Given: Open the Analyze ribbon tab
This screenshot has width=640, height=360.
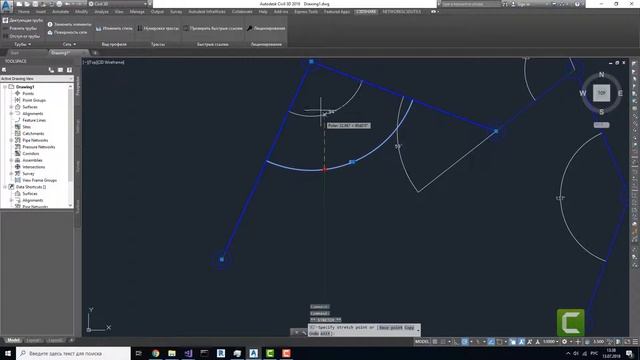Looking at the screenshot, I should coord(101,12).
